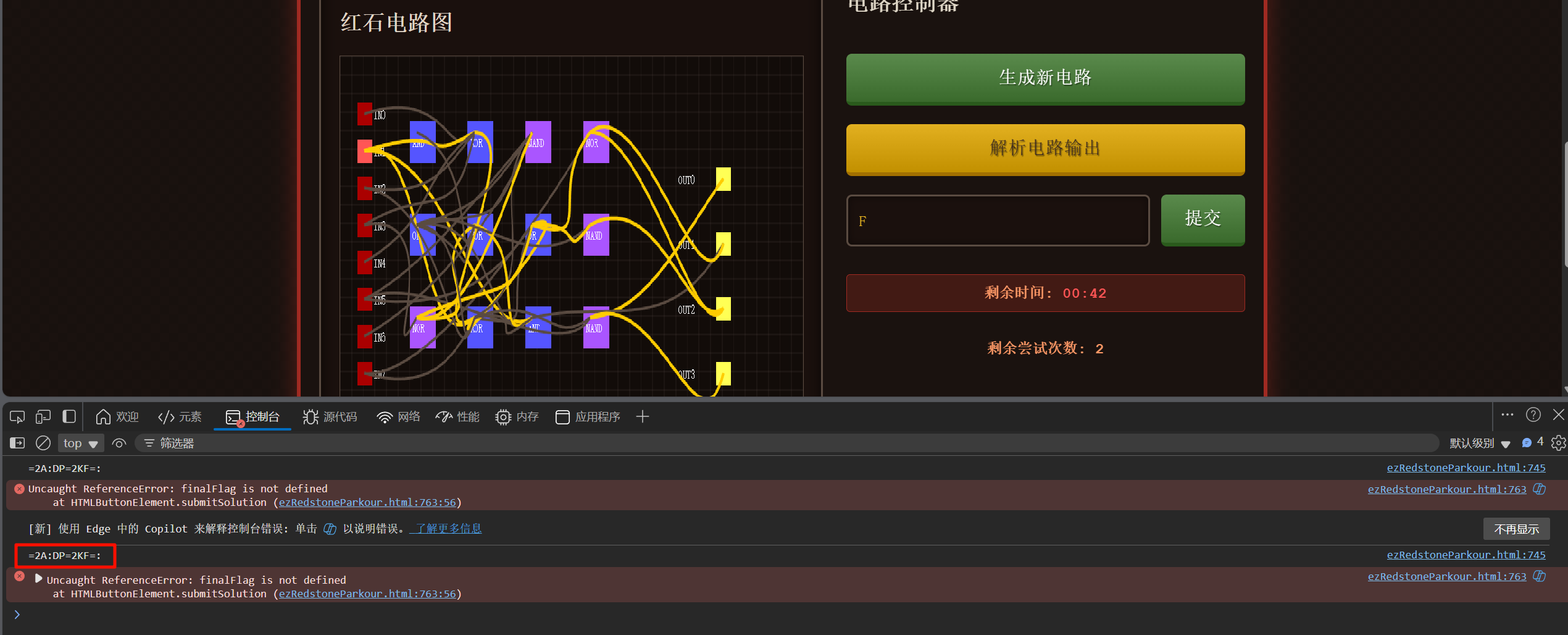Activate the inspect element picker icon

pos(17,417)
